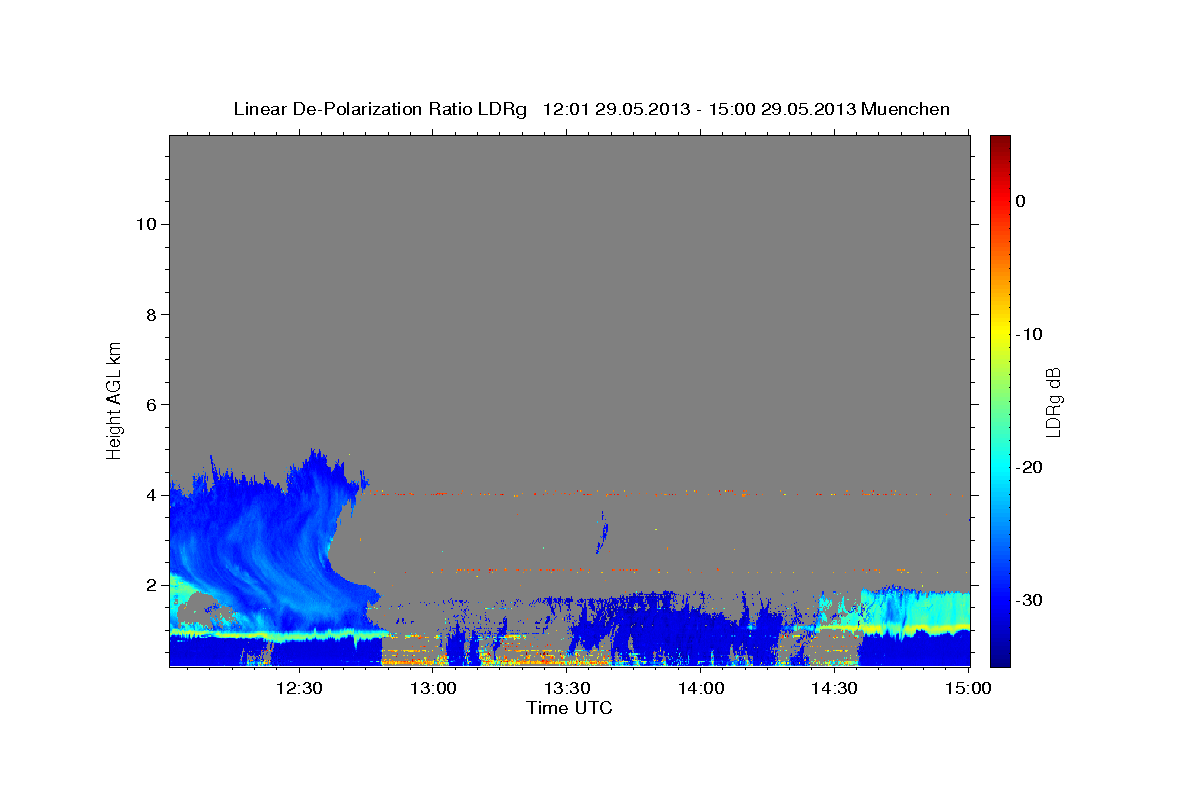Click the "14:30" time tick label
This screenshot has width=1200, height=800.
pos(834,688)
